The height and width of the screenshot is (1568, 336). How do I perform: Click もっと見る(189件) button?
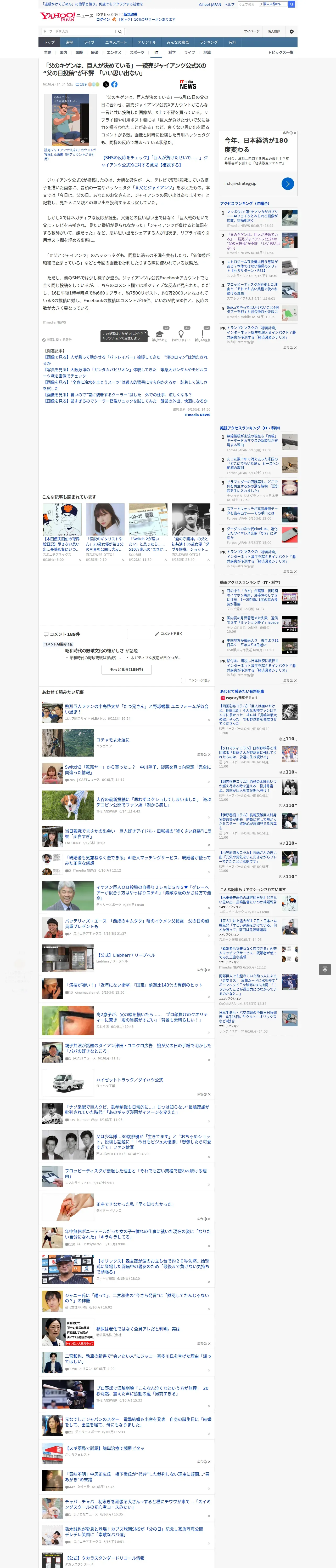pos(127,670)
